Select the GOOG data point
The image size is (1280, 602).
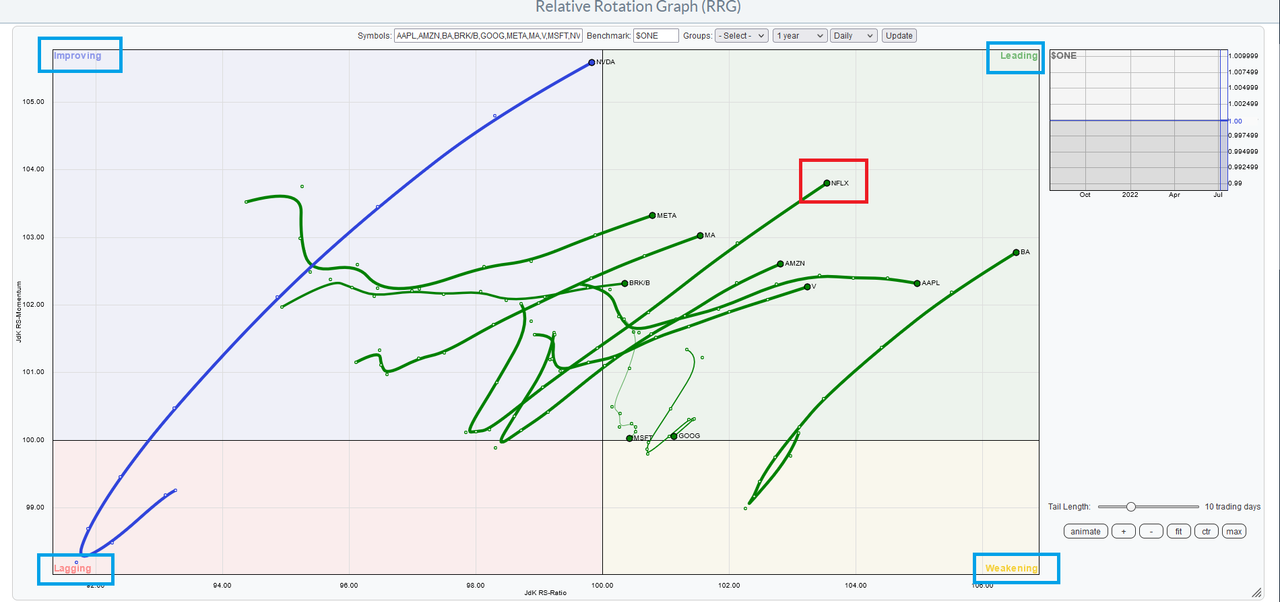(x=674, y=436)
